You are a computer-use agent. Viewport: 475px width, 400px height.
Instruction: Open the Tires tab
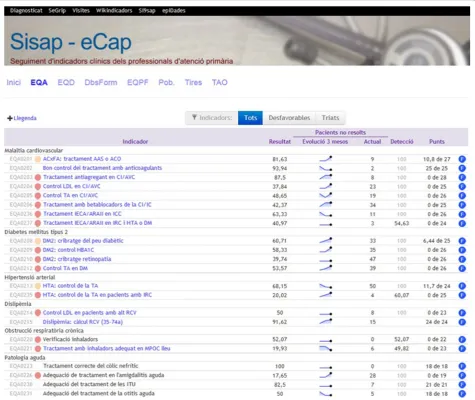[x=193, y=82]
